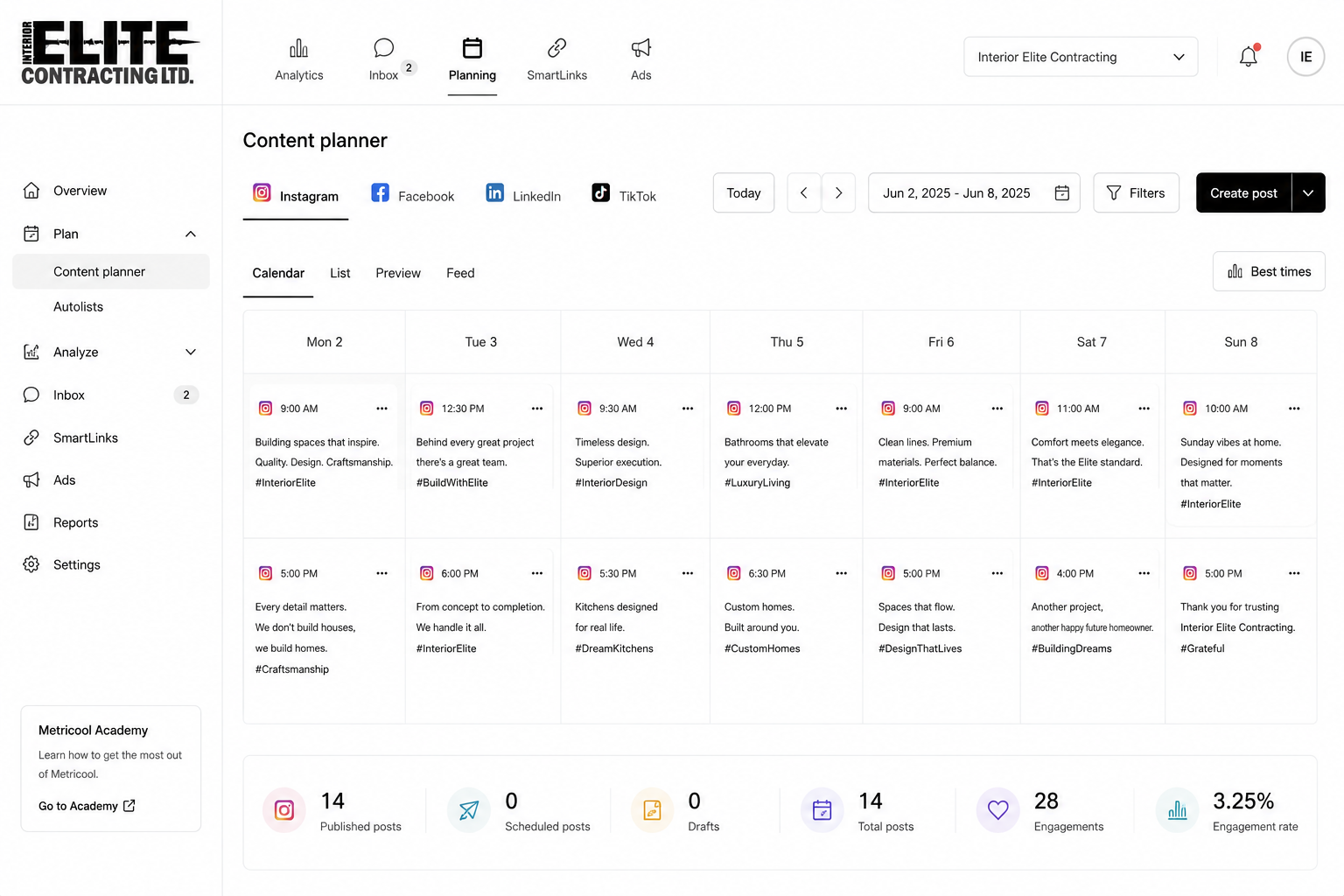The width and height of the screenshot is (1344, 896).
Task: Click the Create post button
Action: 1243,192
